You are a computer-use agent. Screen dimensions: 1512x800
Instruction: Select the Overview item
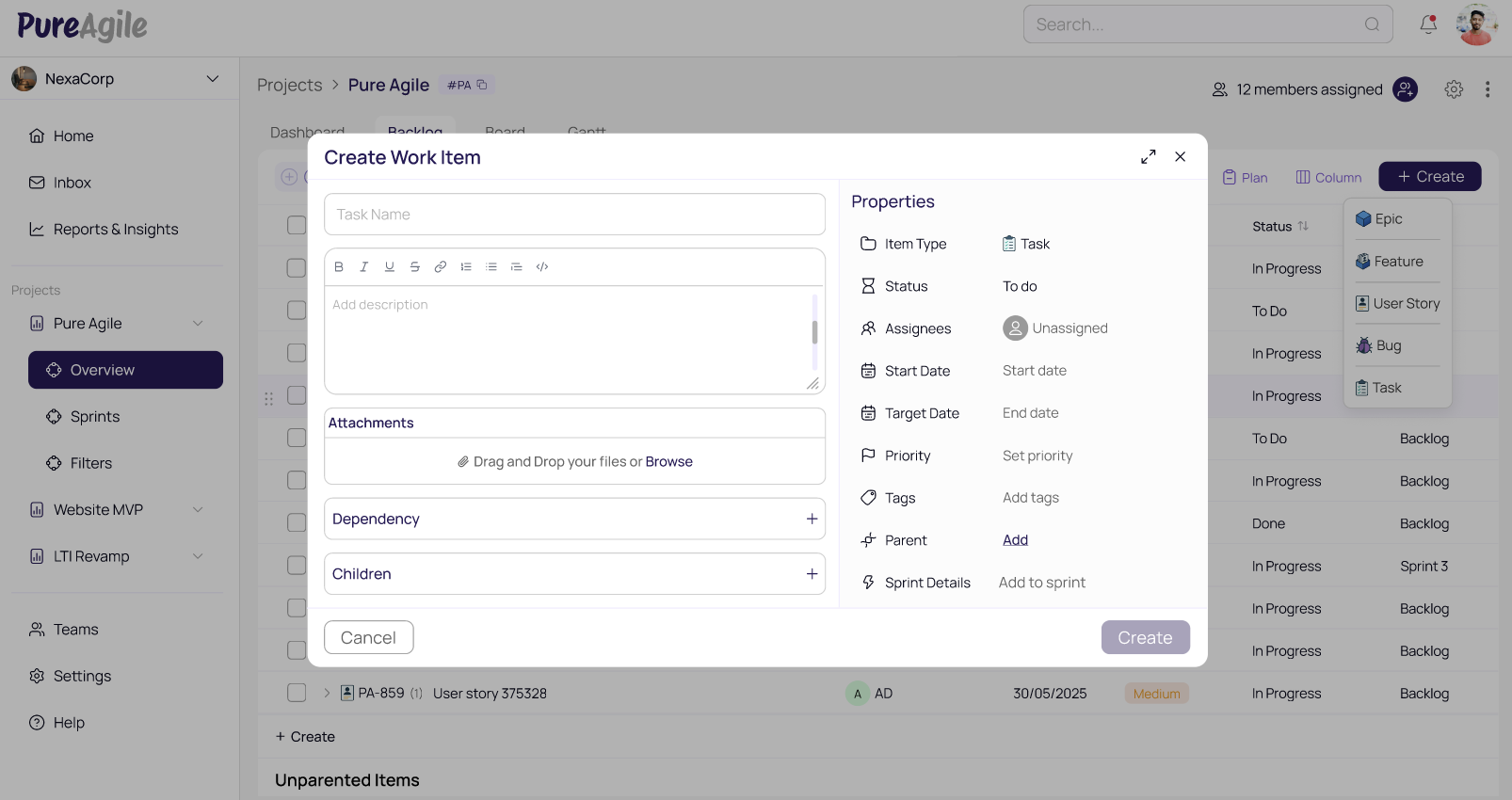click(125, 370)
